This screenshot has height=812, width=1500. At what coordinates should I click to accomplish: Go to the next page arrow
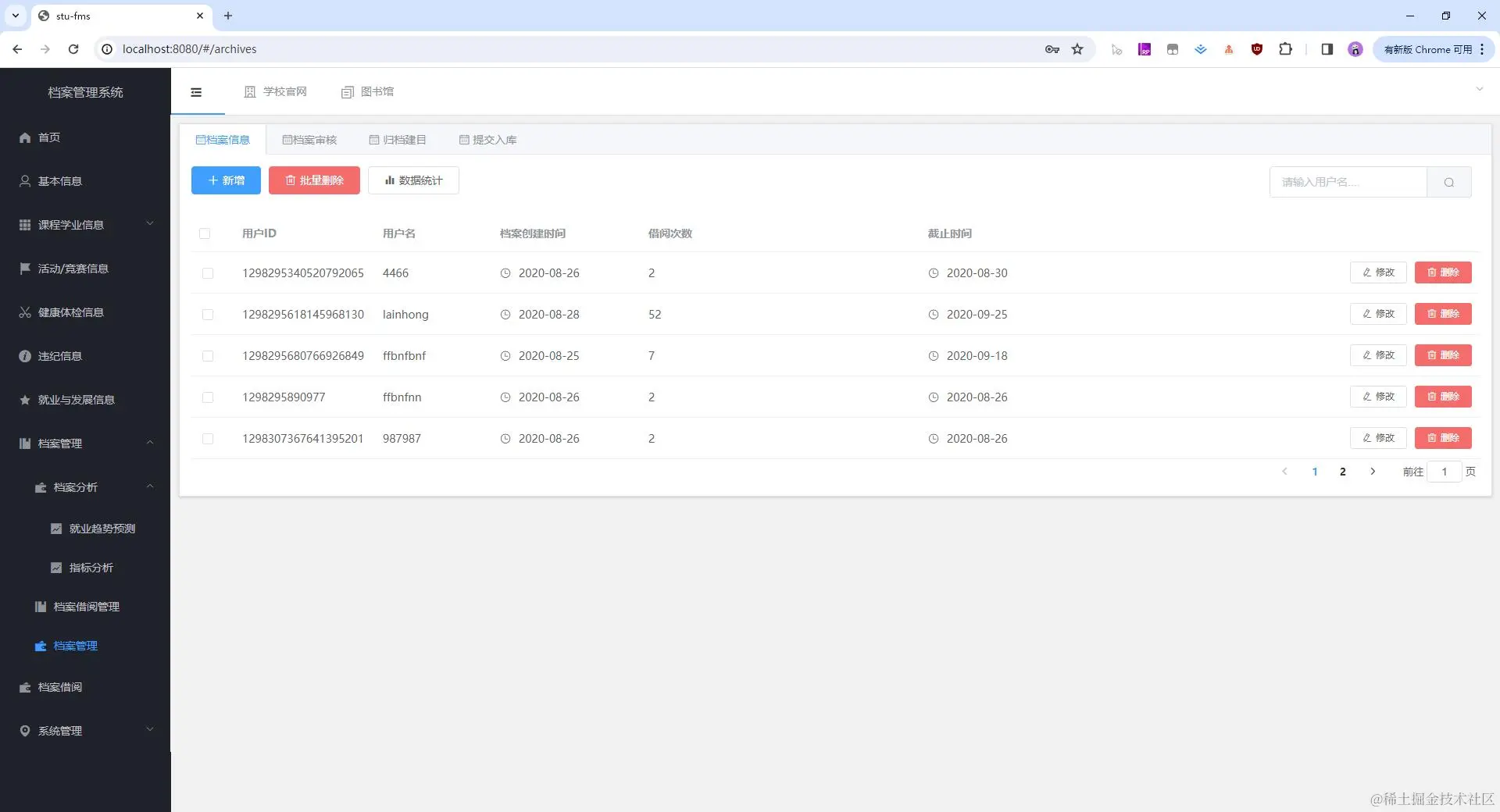click(1373, 472)
